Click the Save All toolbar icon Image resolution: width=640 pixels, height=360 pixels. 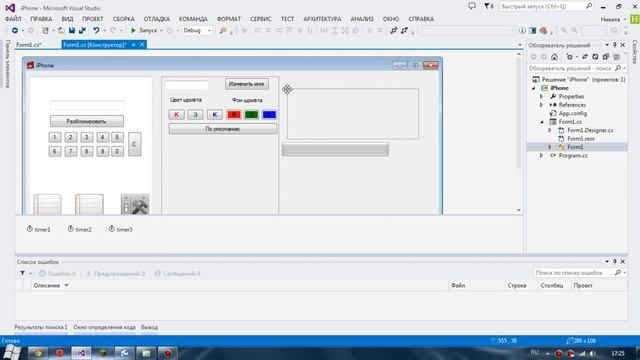click(82, 31)
